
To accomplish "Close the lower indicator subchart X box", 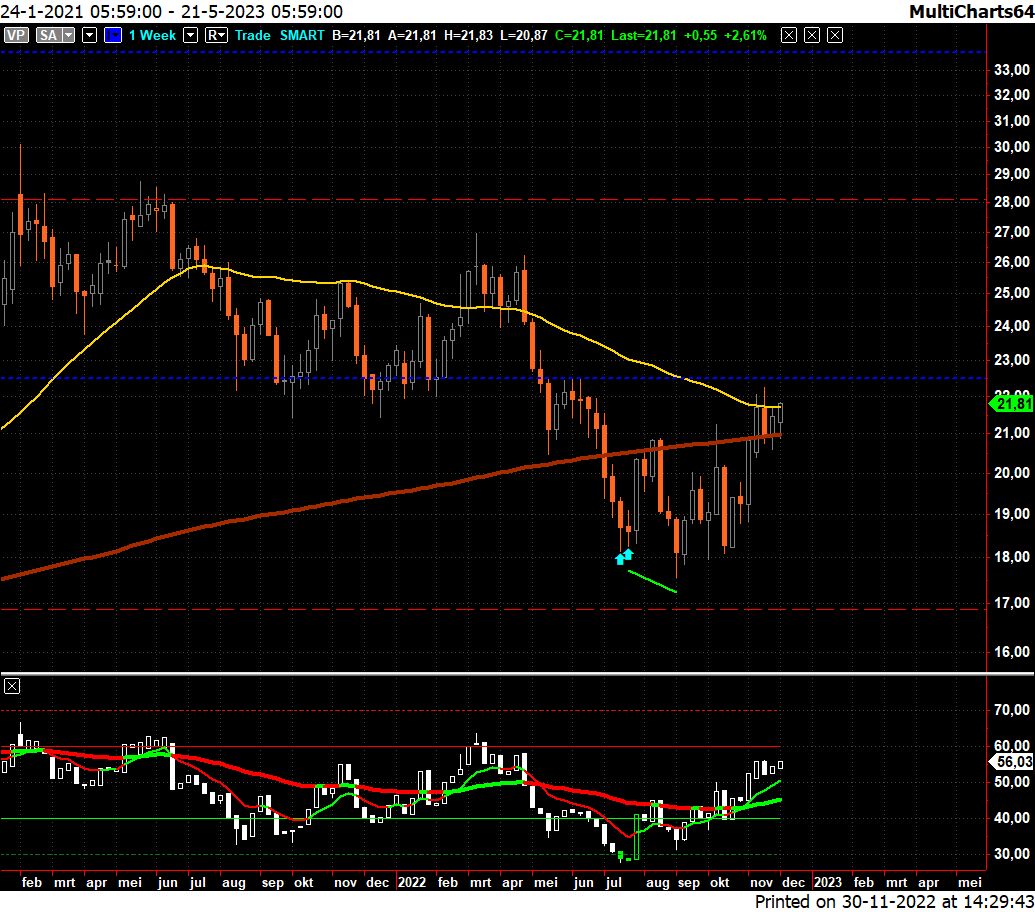I will tap(12, 686).
